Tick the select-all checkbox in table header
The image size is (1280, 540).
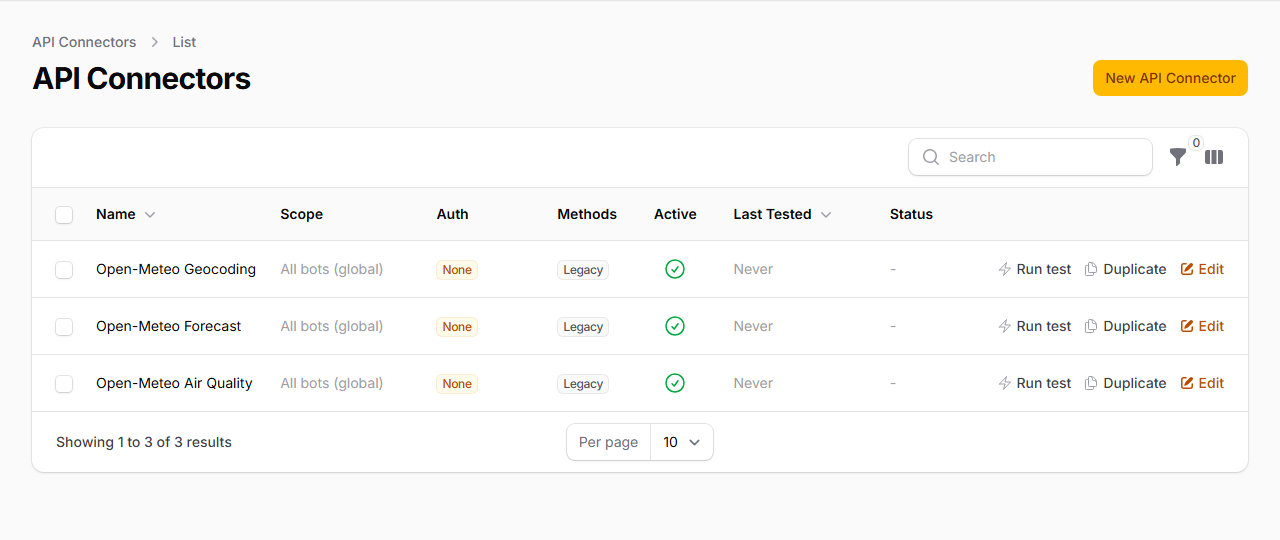pyautogui.click(x=64, y=214)
